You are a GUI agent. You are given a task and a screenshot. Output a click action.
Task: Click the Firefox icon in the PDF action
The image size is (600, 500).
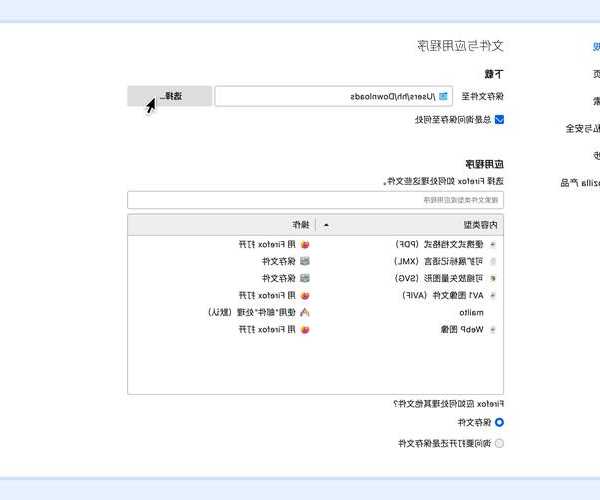305,243
